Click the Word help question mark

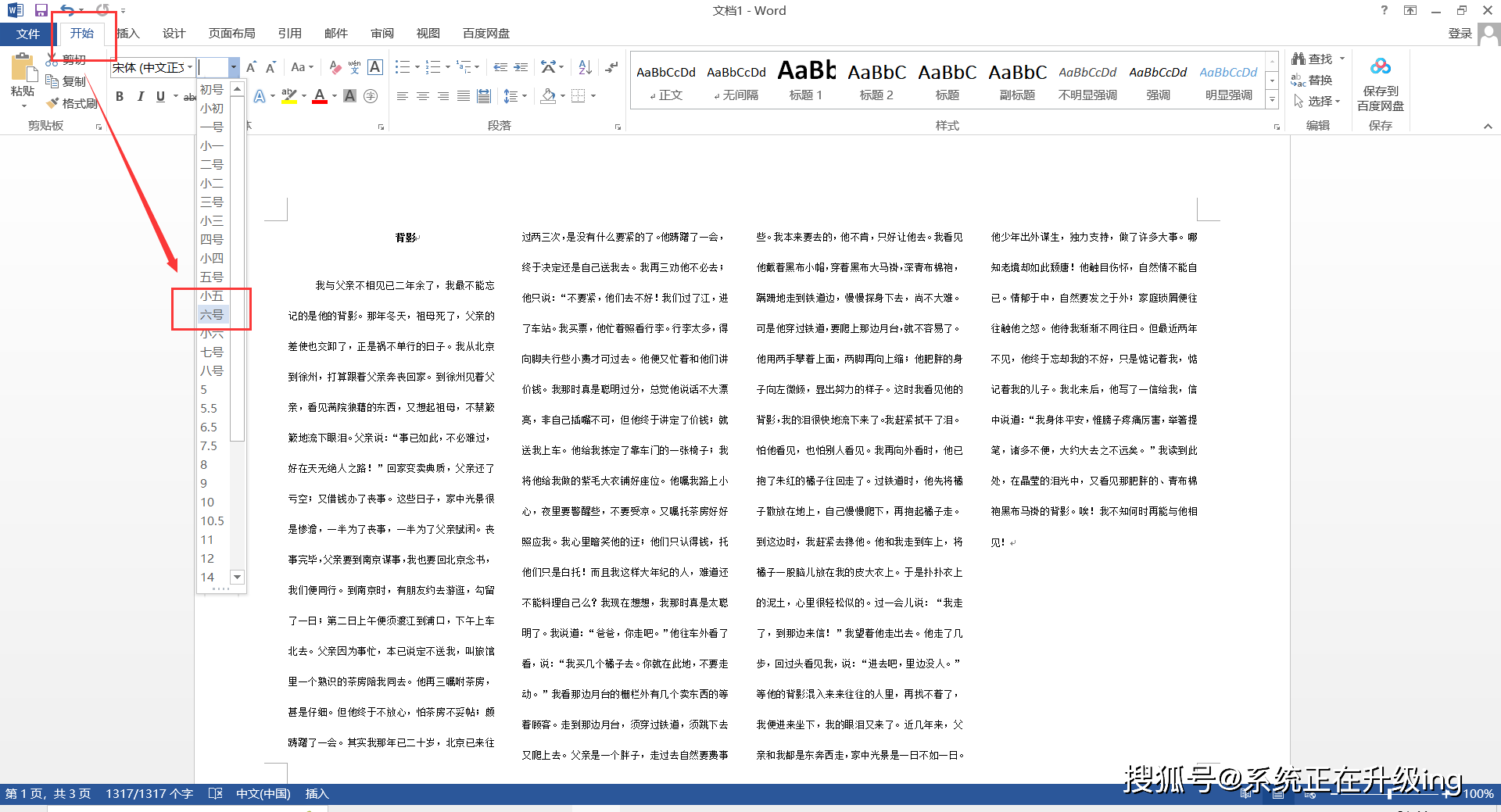point(1385,10)
